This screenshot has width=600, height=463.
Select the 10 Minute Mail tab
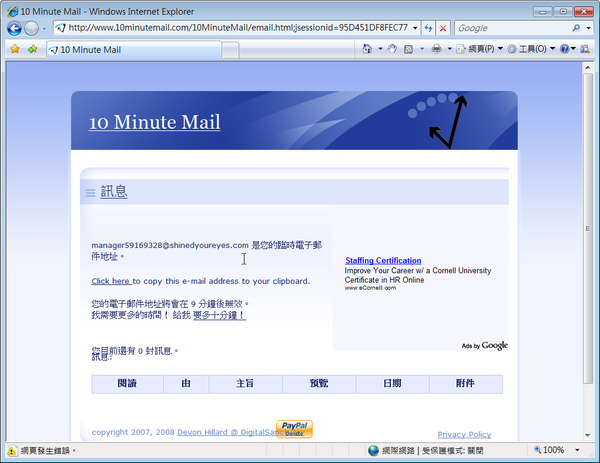coord(134,50)
